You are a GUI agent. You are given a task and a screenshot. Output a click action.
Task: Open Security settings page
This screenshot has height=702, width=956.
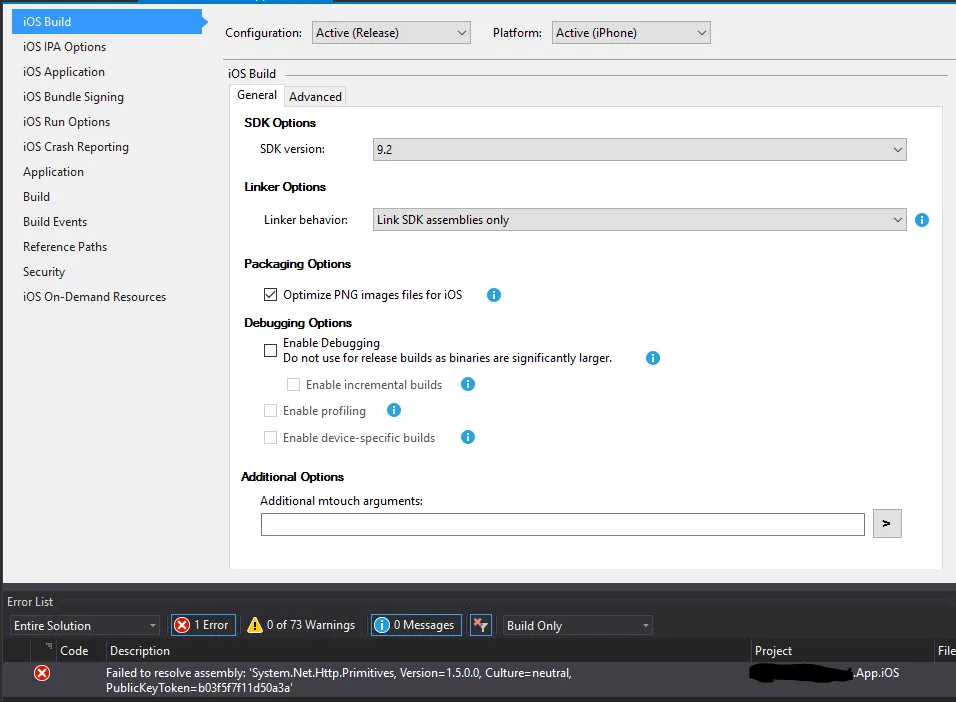(x=44, y=272)
